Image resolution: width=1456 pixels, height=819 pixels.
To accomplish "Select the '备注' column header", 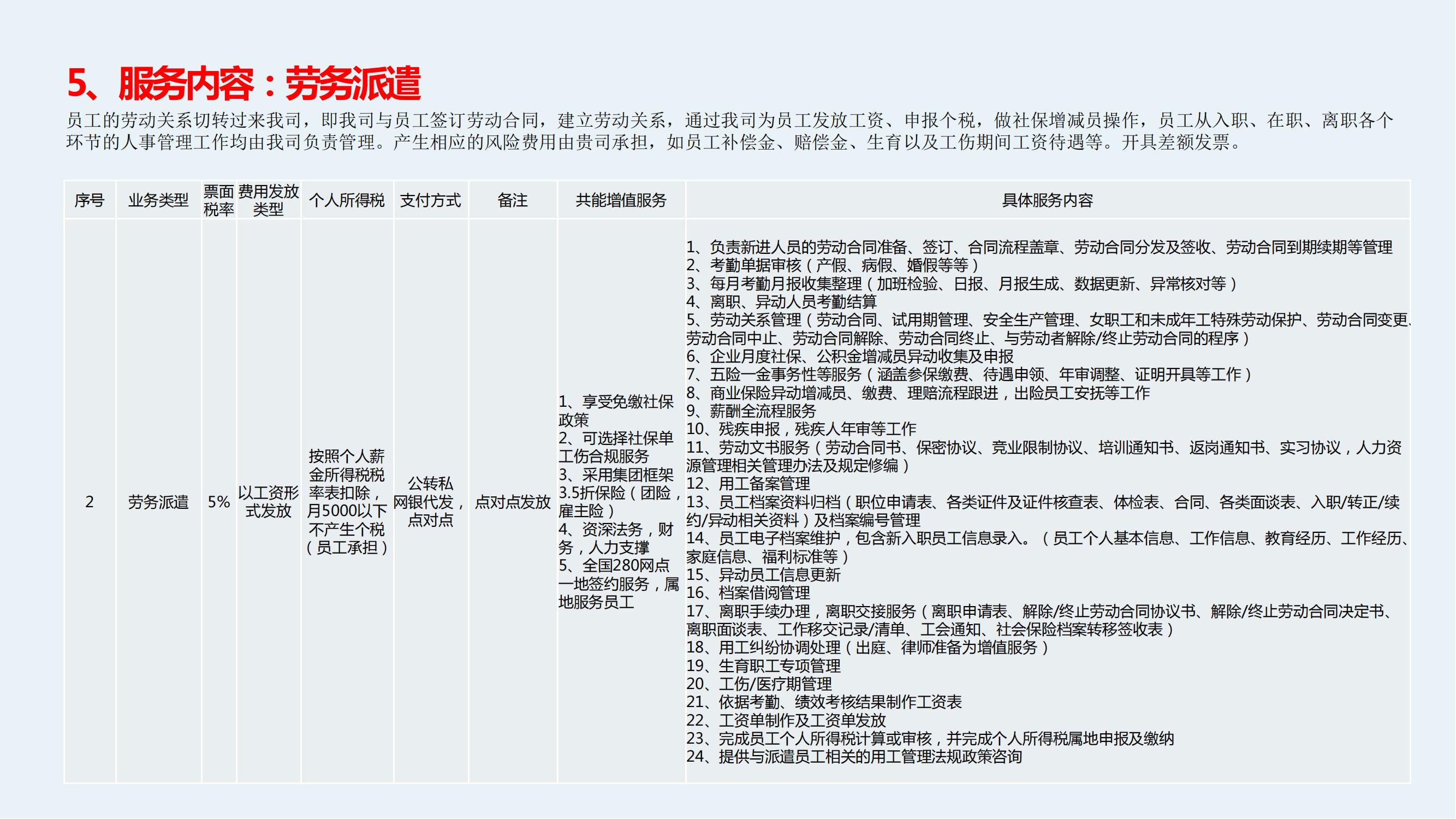I will (513, 200).
